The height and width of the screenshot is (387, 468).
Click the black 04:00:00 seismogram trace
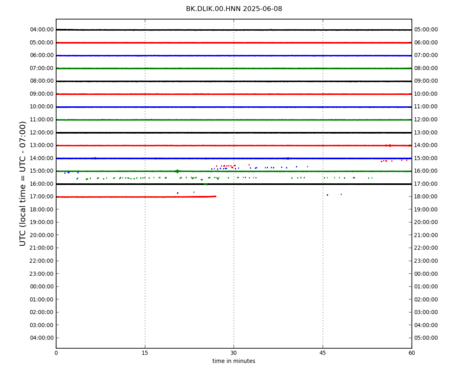(x=234, y=30)
